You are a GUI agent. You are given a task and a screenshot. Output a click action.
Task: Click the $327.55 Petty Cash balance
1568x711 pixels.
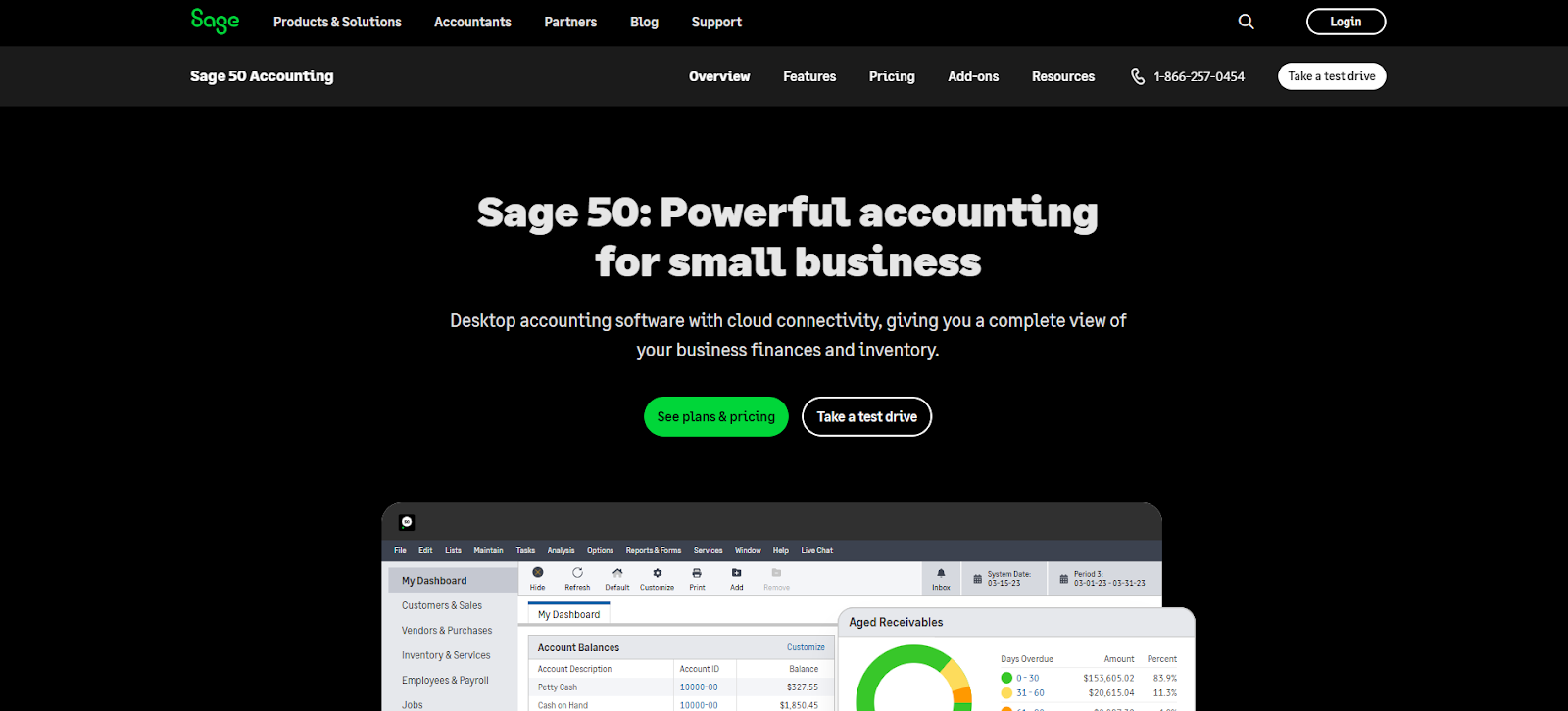pyautogui.click(x=803, y=687)
